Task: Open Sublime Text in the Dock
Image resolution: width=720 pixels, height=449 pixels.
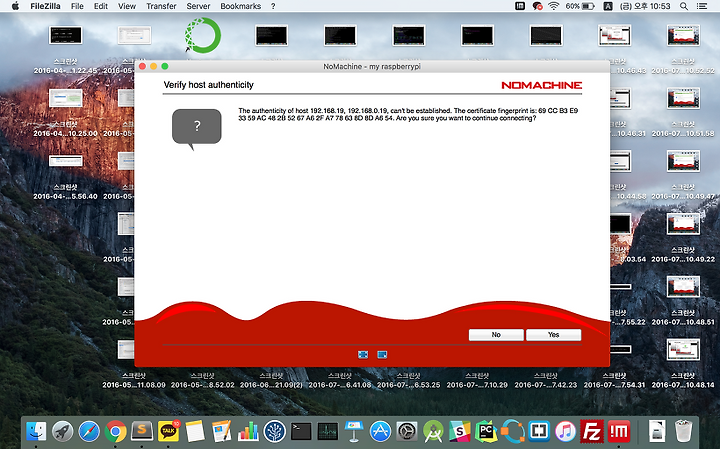Action: [x=142, y=431]
